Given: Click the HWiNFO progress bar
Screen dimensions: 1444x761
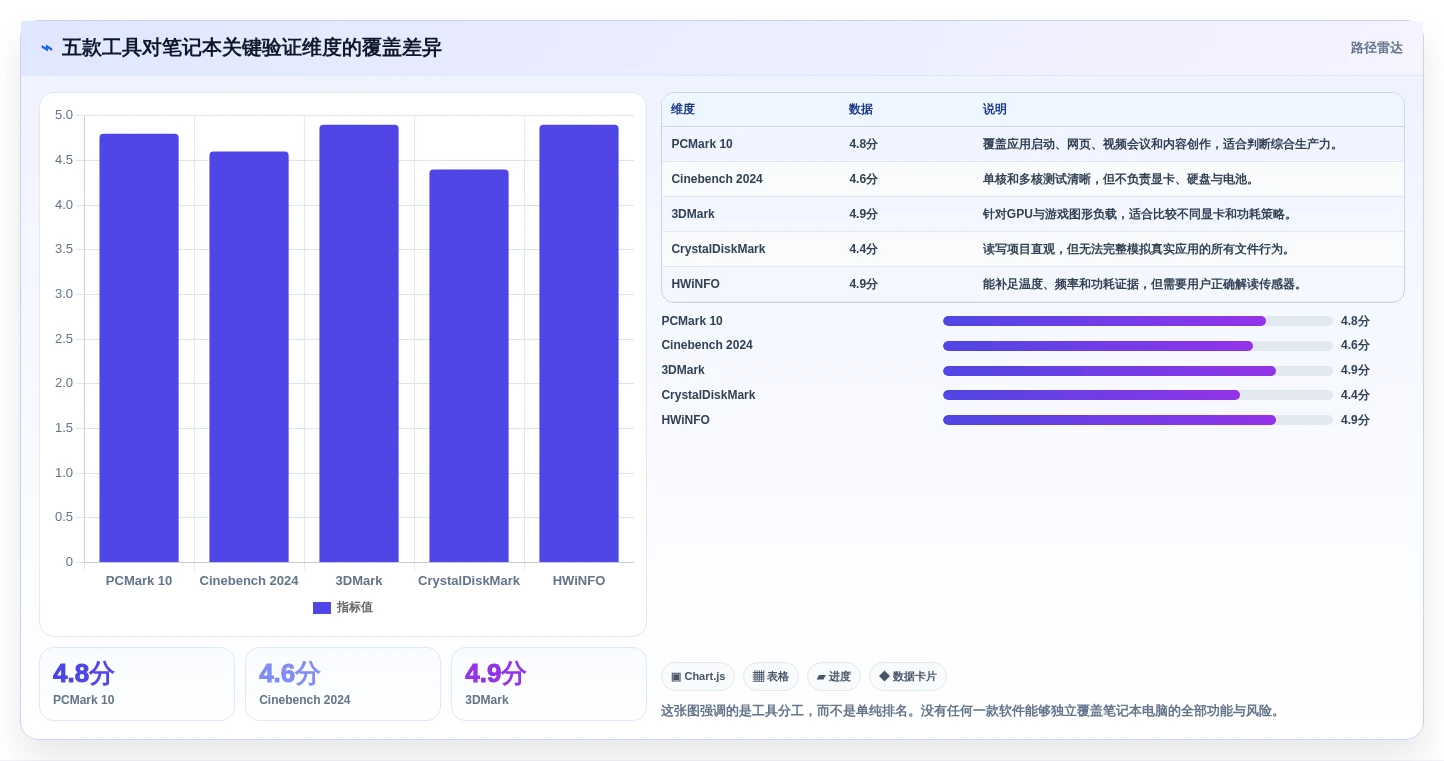Looking at the screenshot, I should click(1138, 420).
